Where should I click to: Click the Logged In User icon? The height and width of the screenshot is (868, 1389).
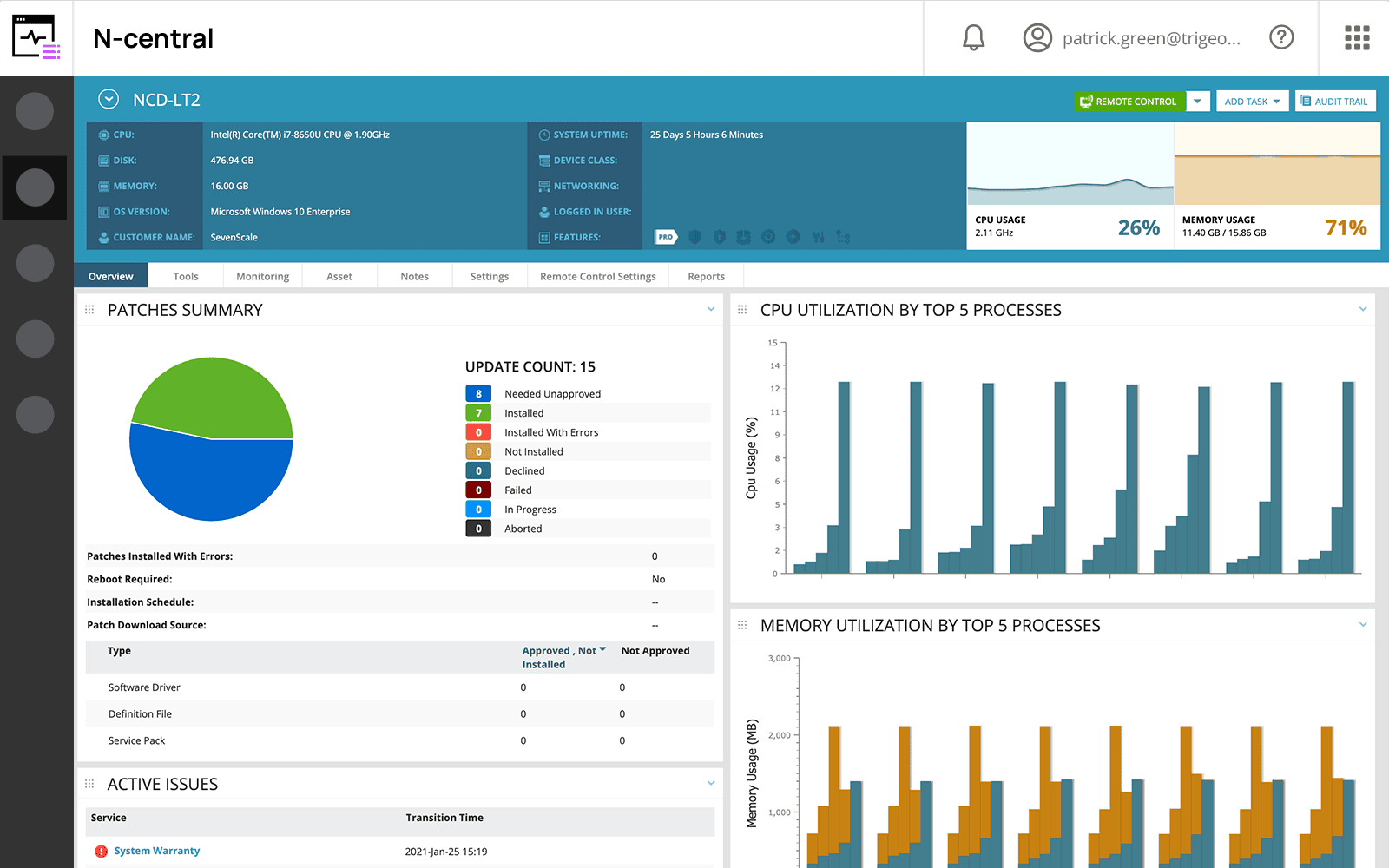(x=544, y=212)
